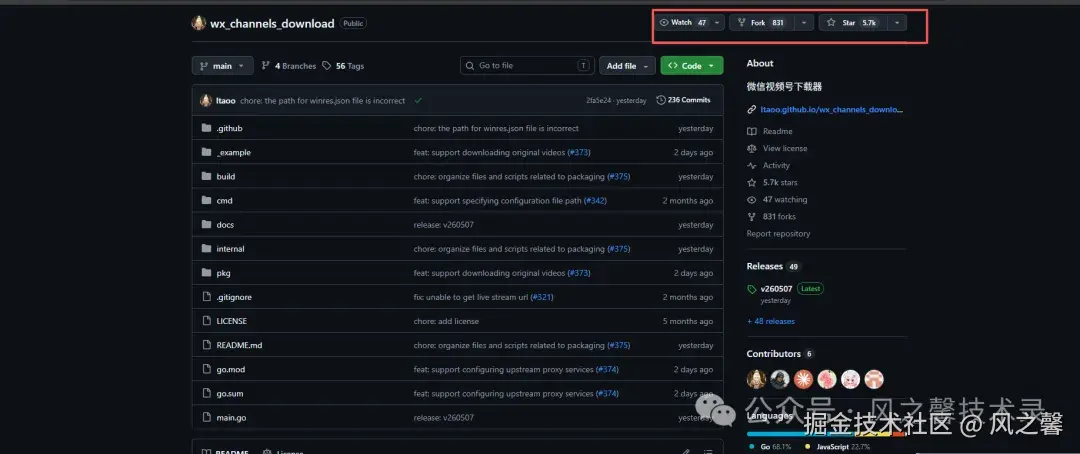
Task: Click the wx_channels_download repository name
Action: tap(272, 23)
